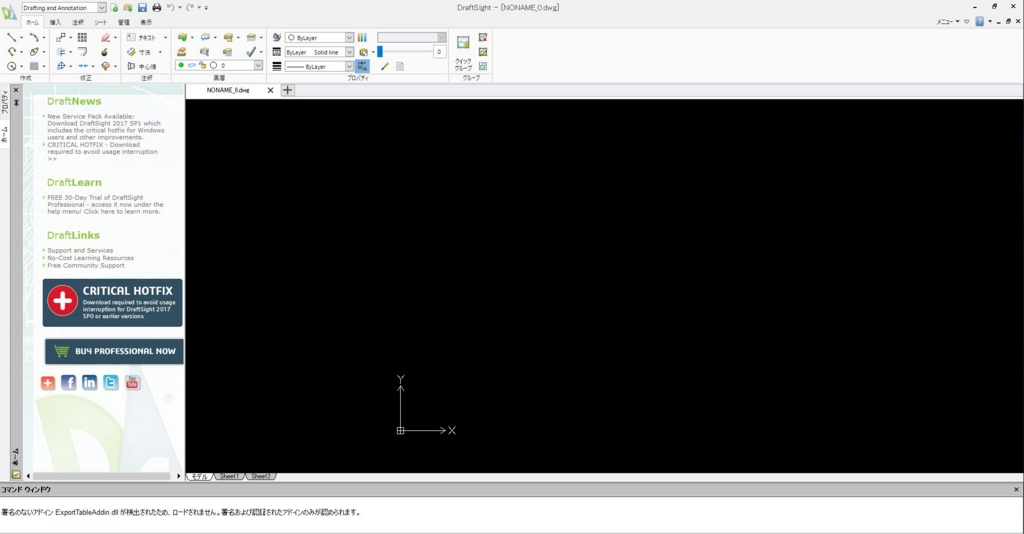Viewport: 1024px width, 534px height.
Task: Click the BUY PROFESSIONAL NOW button
Action: 114,351
